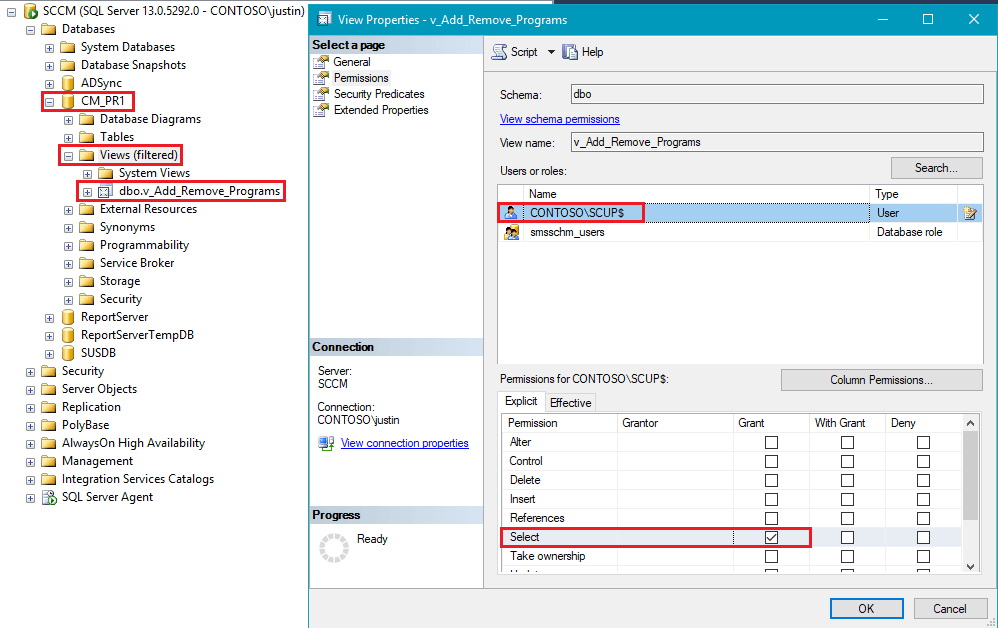Click the ReportServer database icon

pos(68,317)
